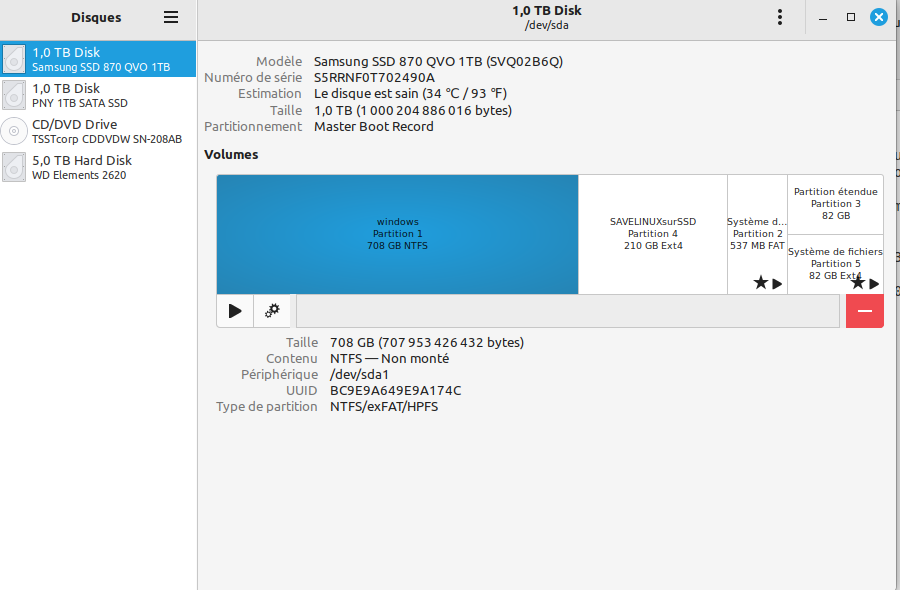Screen dimensions: 900x590
Task: Maximize the Disks window
Action: tap(851, 17)
